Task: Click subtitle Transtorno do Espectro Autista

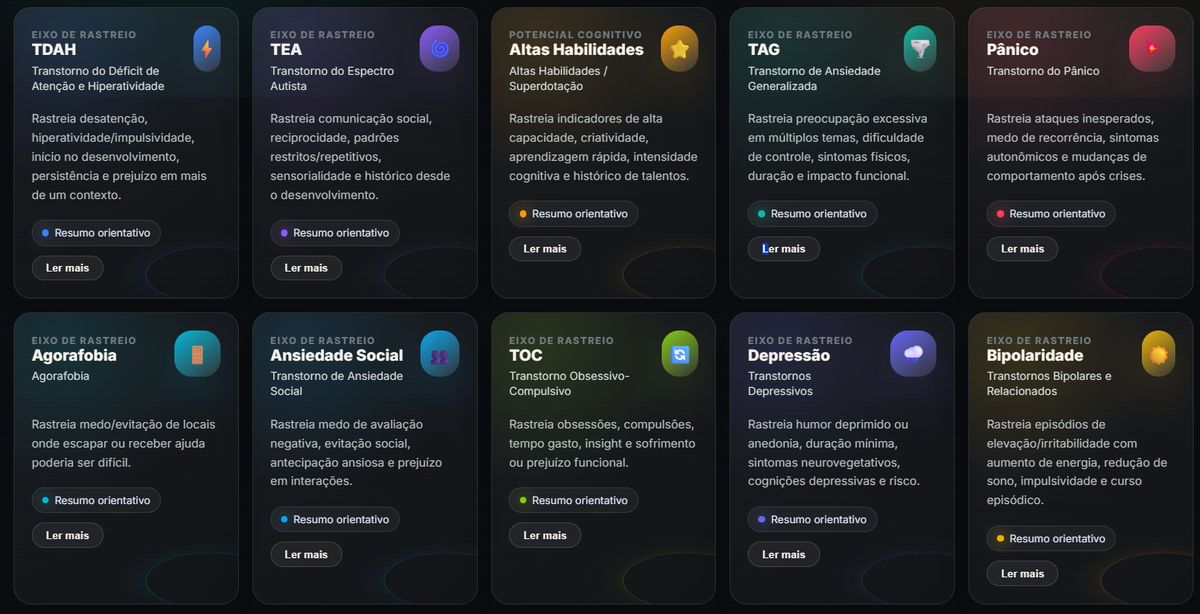Action: coord(332,79)
